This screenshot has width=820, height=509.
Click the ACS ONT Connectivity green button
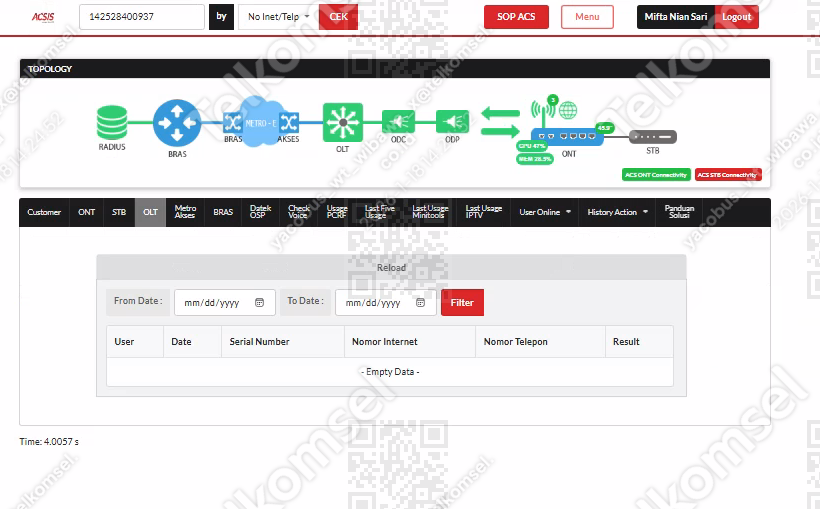click(656, 175)
